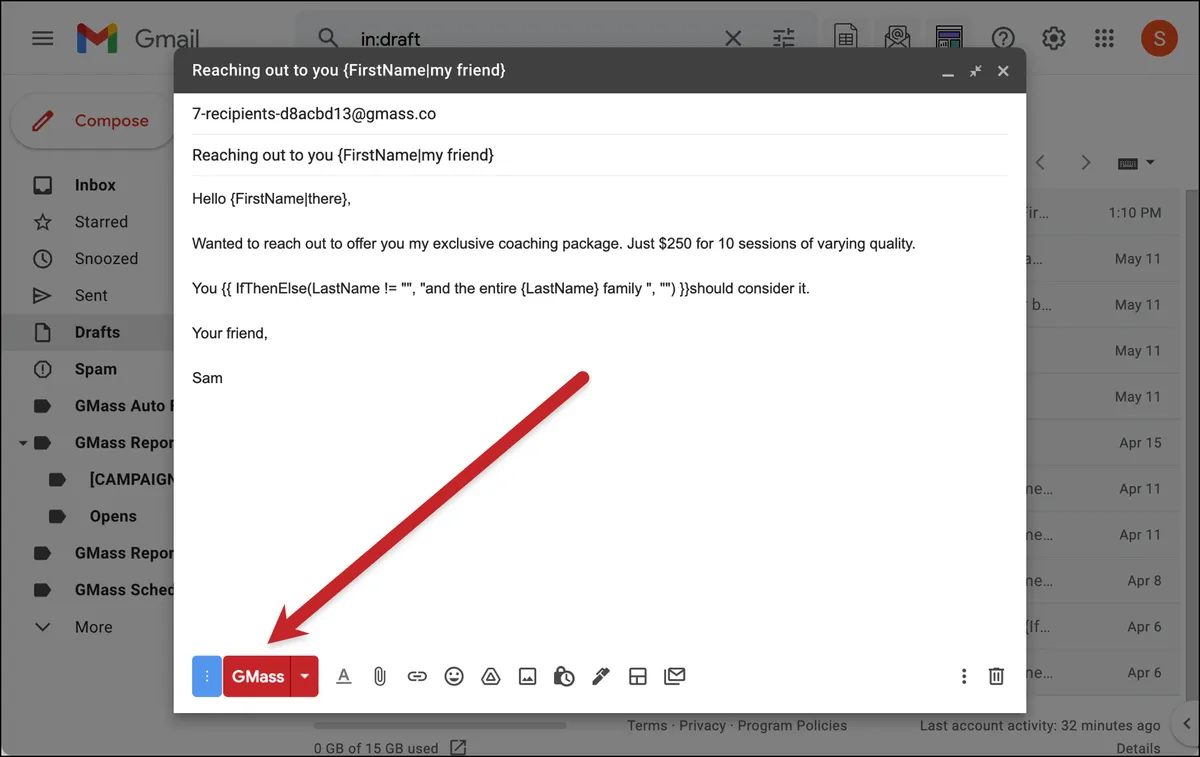Insert files using Google Drive
Image resolution: width=1200 pixels, height=757 pixels.
(491, 677)
